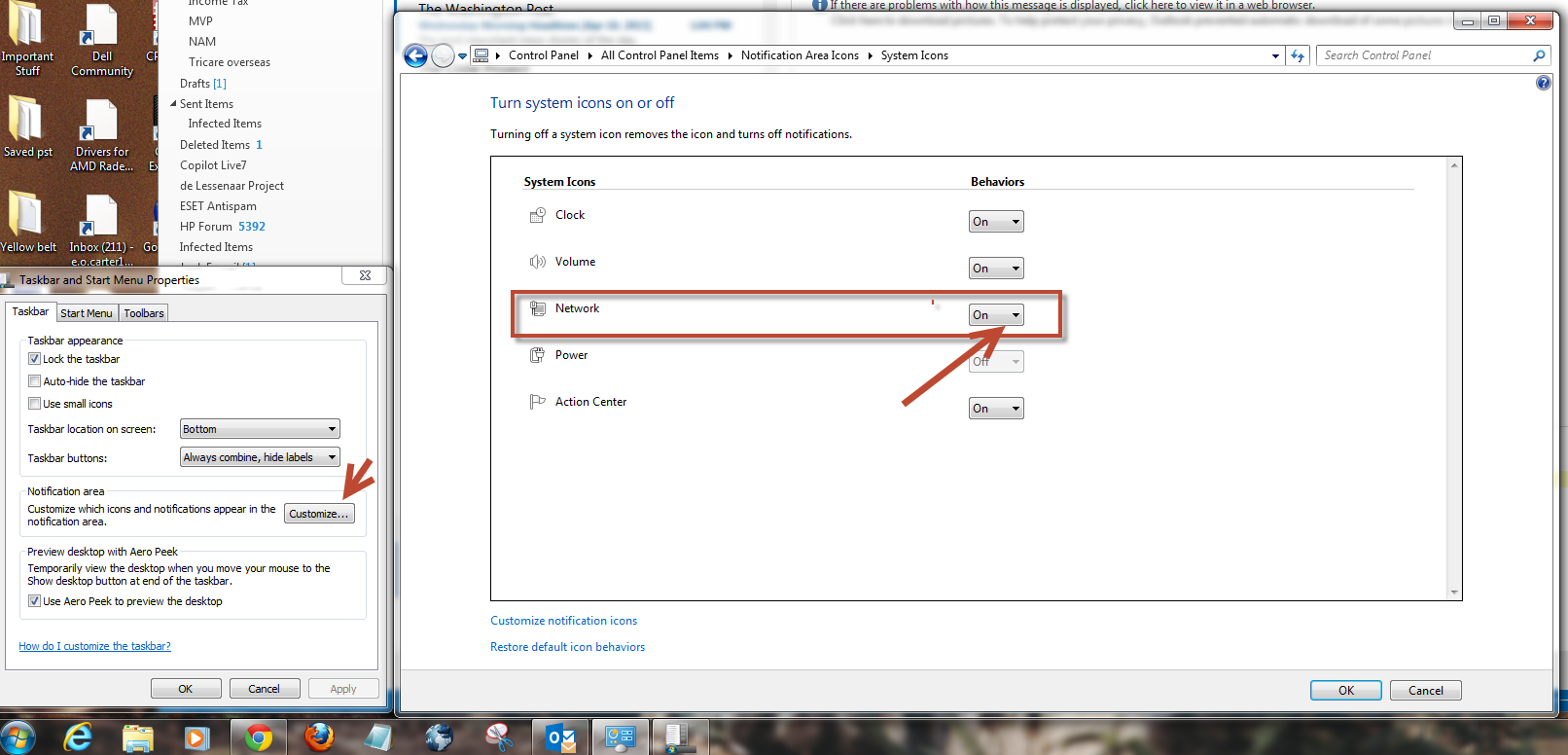
Task: Open Taskbar location on screen dropdown
Action: tap(261, 429)
